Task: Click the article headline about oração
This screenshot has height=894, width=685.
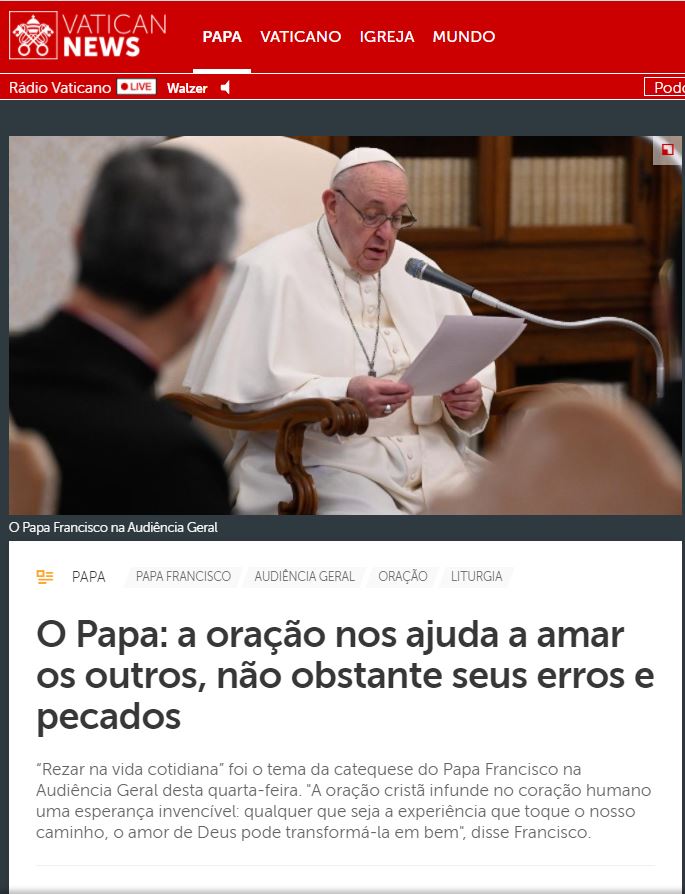Action: [x=345, y=675]
